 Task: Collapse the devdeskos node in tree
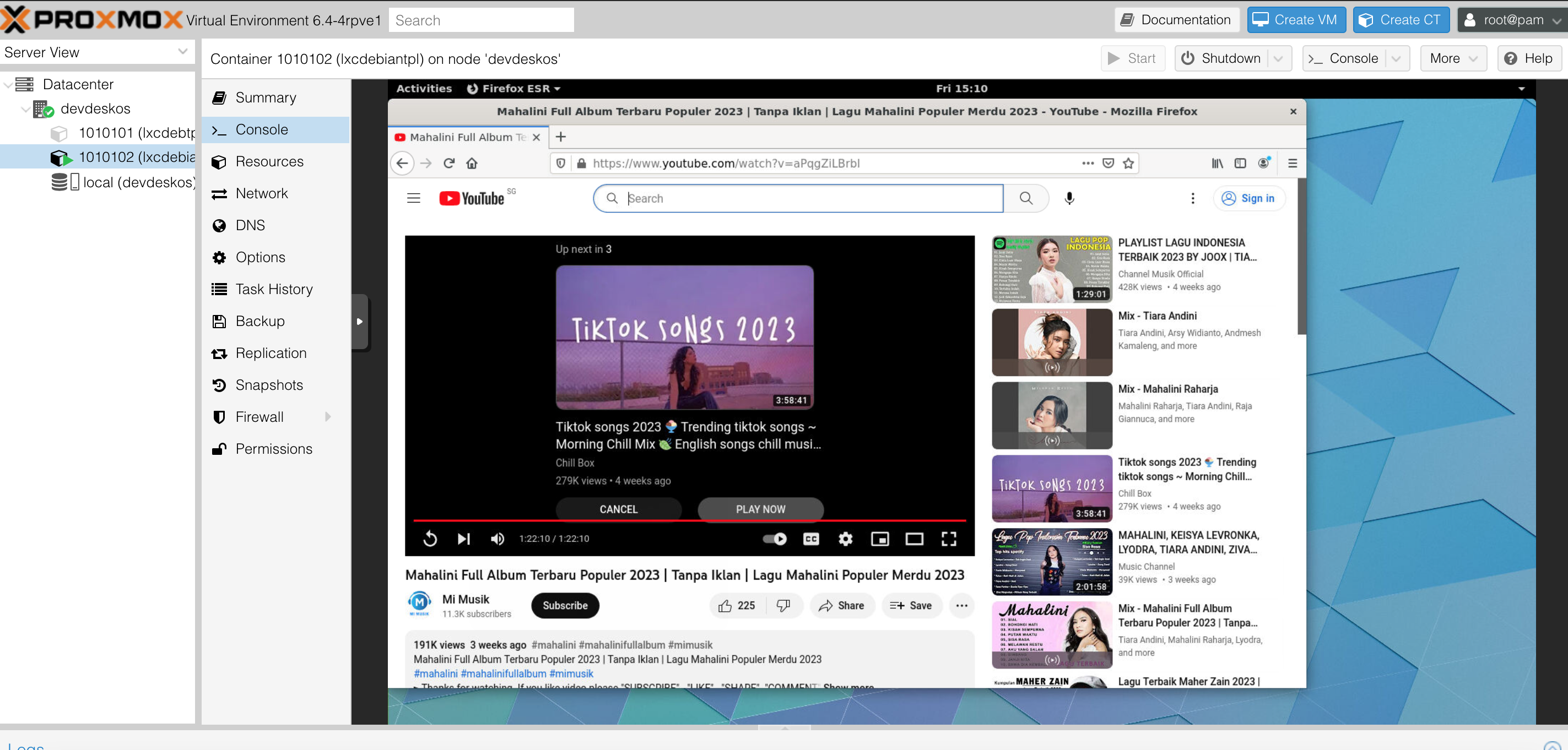click(x=25, y=109)
